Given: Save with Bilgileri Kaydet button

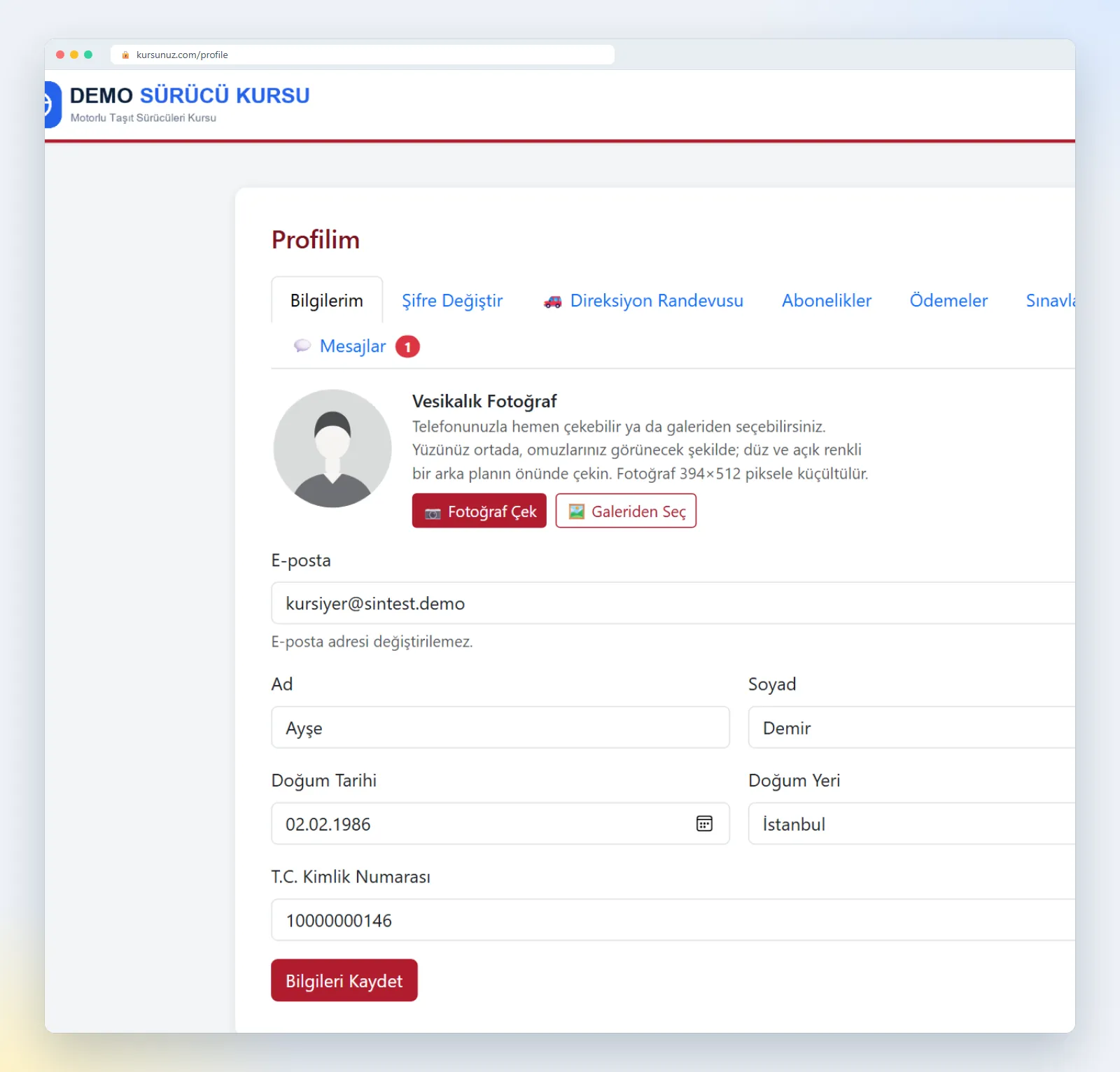Looking at the screenshot, I should 344,980.
